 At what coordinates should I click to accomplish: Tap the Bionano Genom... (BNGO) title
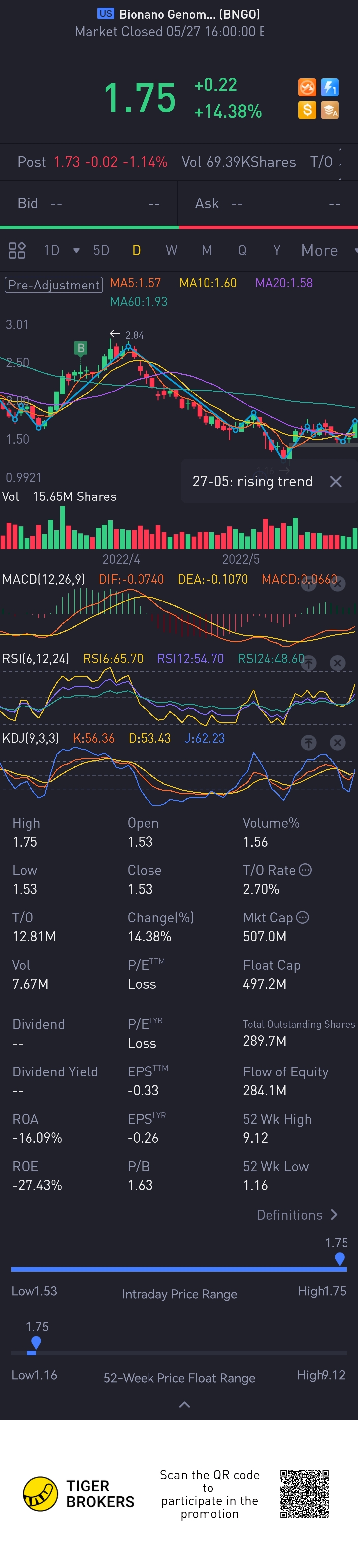coord(189,13)
